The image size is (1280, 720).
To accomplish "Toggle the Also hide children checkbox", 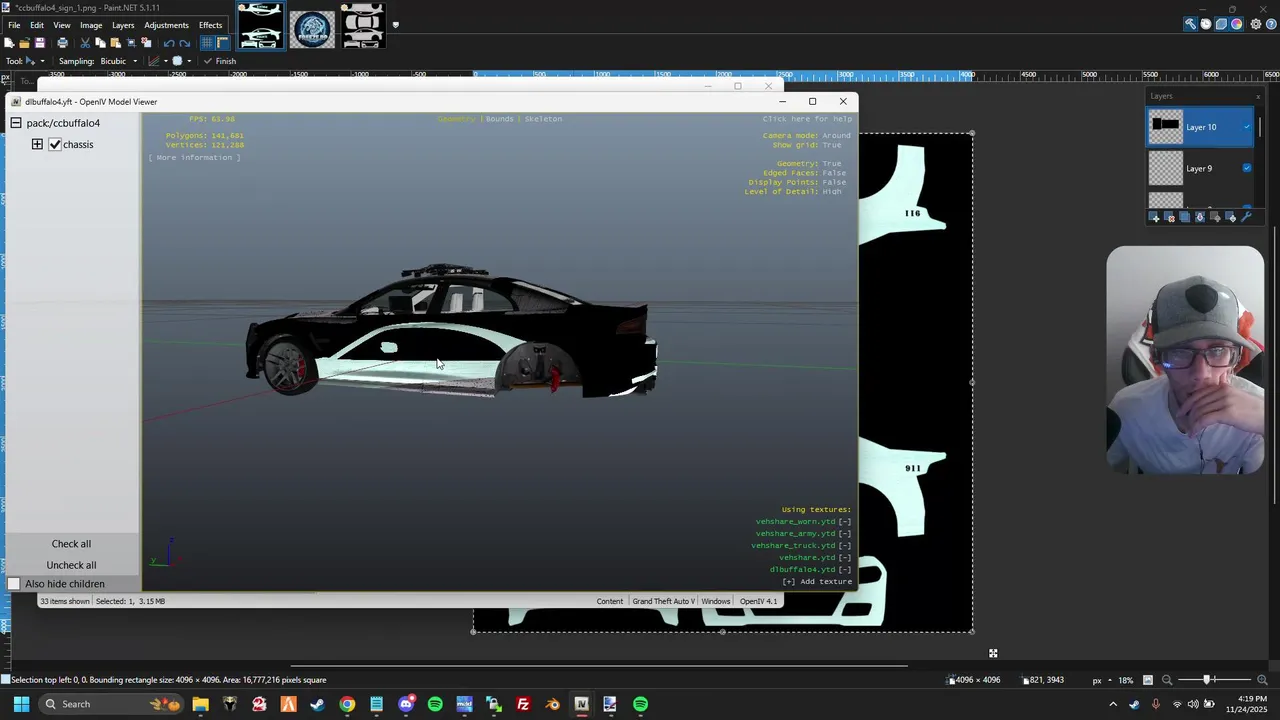I will (x=14, y=584).
